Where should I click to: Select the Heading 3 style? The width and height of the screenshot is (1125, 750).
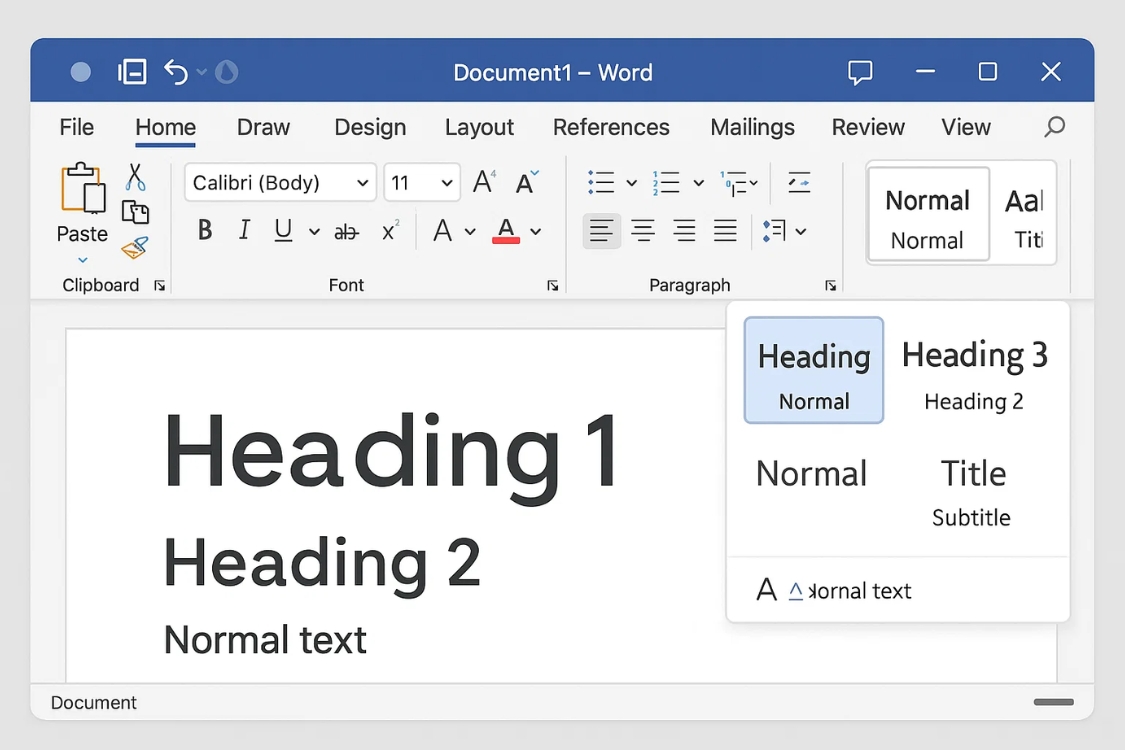click(x=974, y=354)
